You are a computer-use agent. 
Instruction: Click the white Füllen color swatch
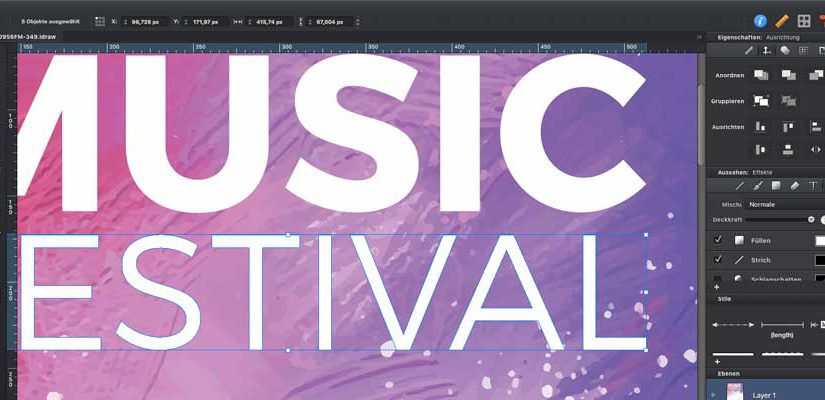click(x=820, y=240)
